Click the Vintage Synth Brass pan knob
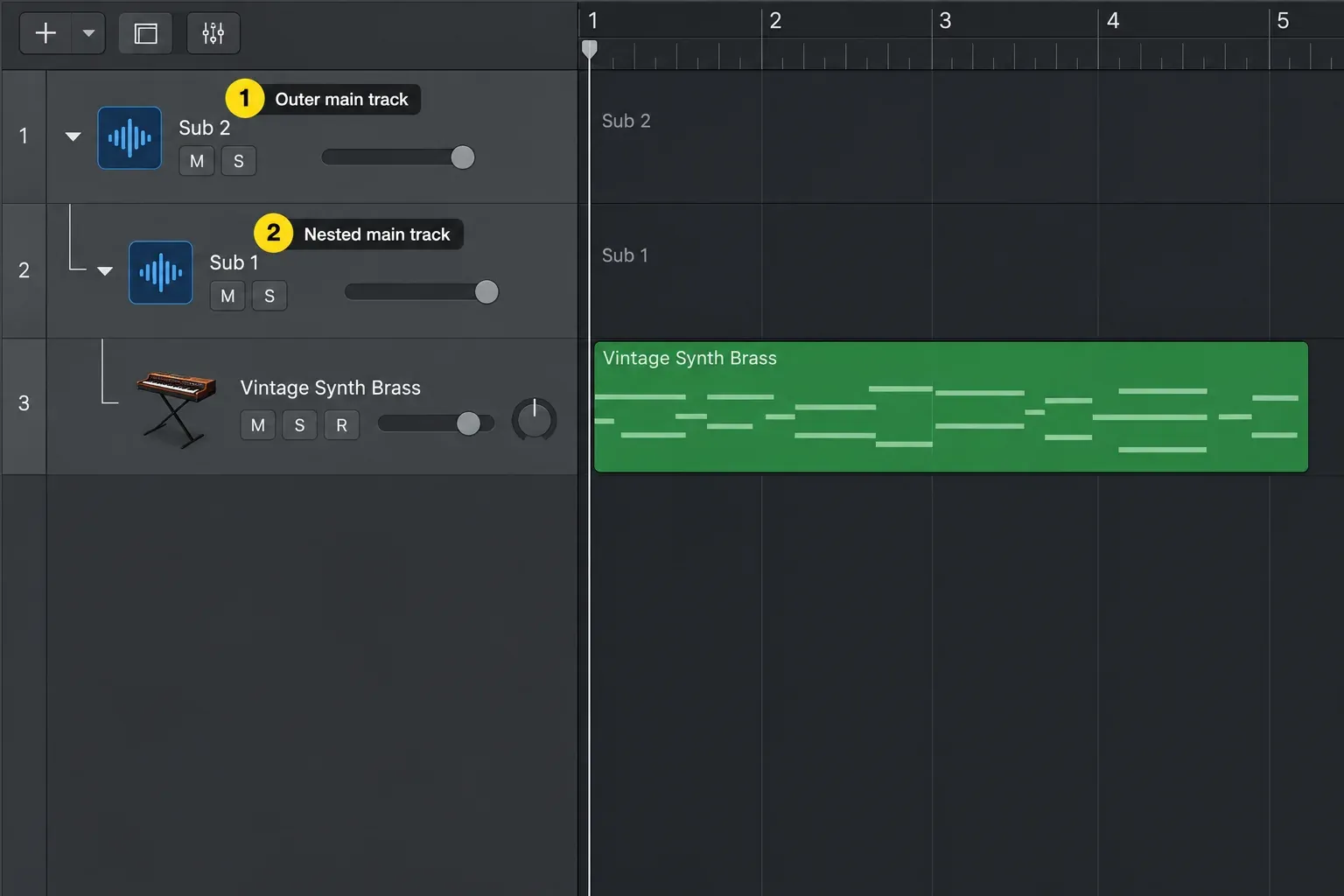The image size is (1344, 896). tap(534, 420)
